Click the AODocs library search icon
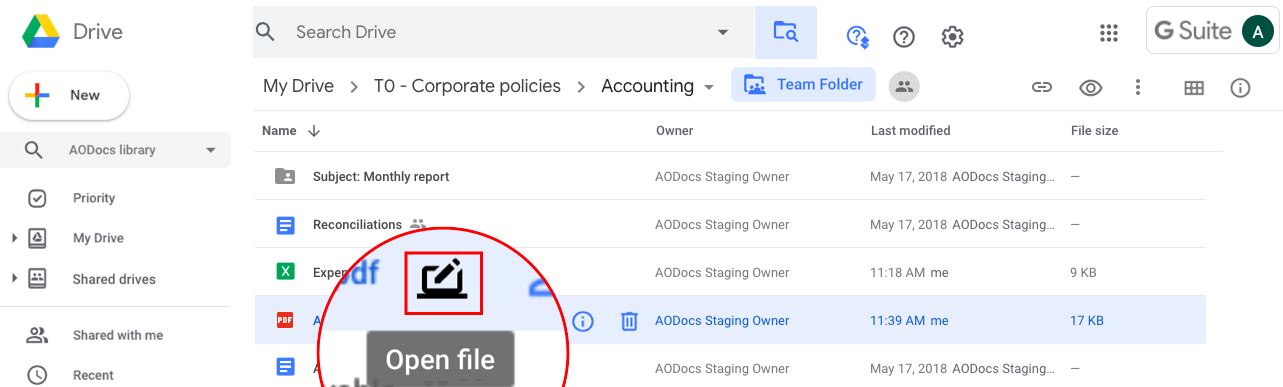 click(33, 150)
